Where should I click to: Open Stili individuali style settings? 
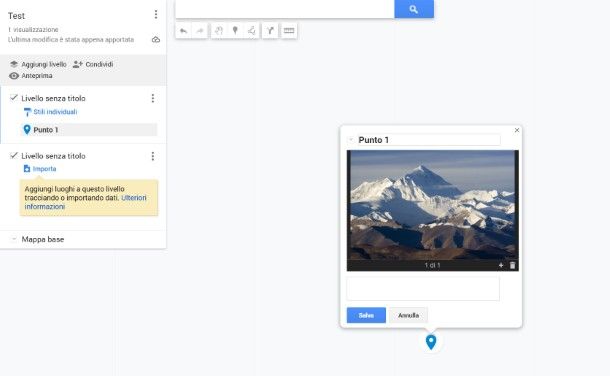[51, 112]
